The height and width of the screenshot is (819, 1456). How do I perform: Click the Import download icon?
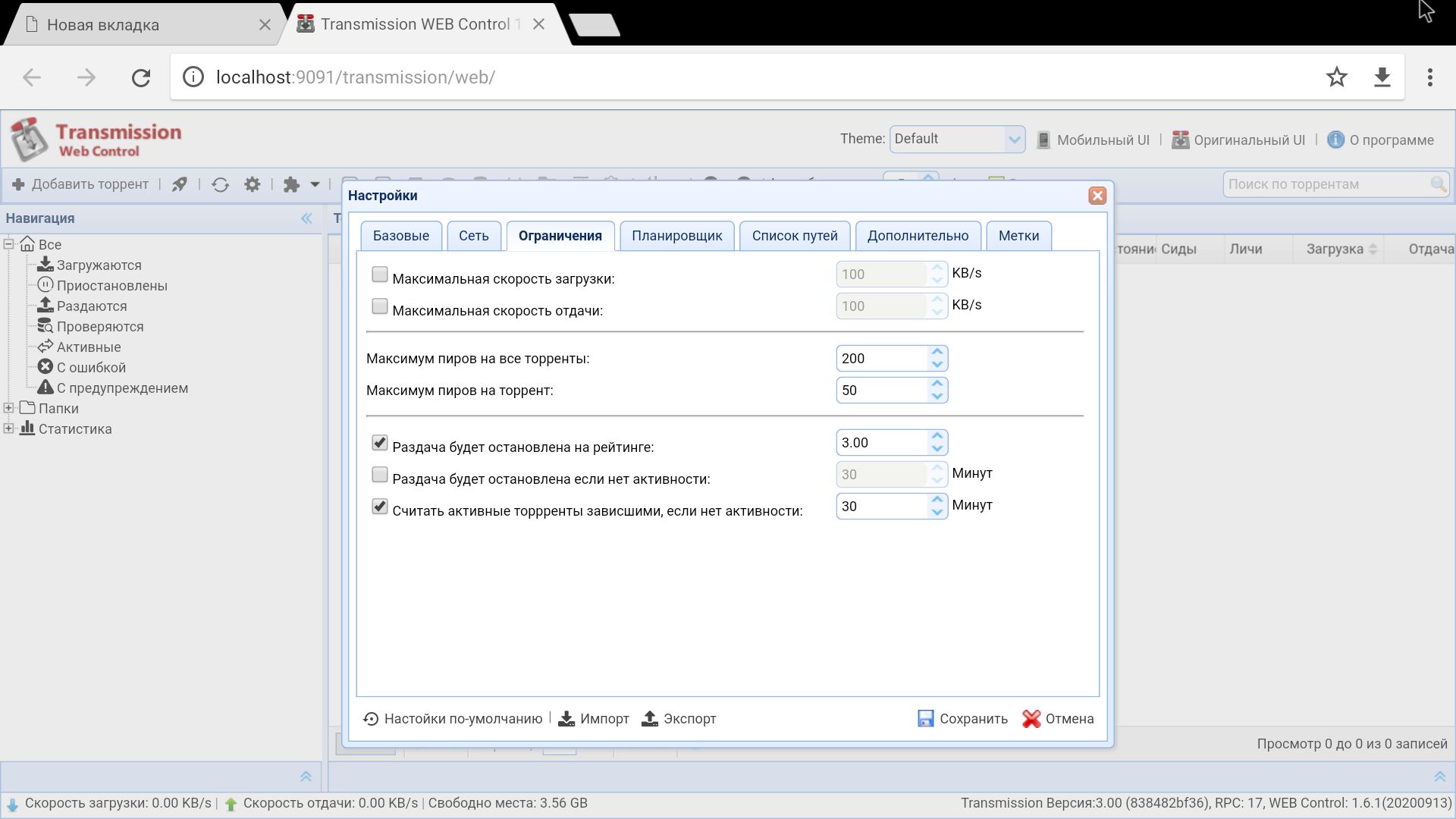pos(566,719)
